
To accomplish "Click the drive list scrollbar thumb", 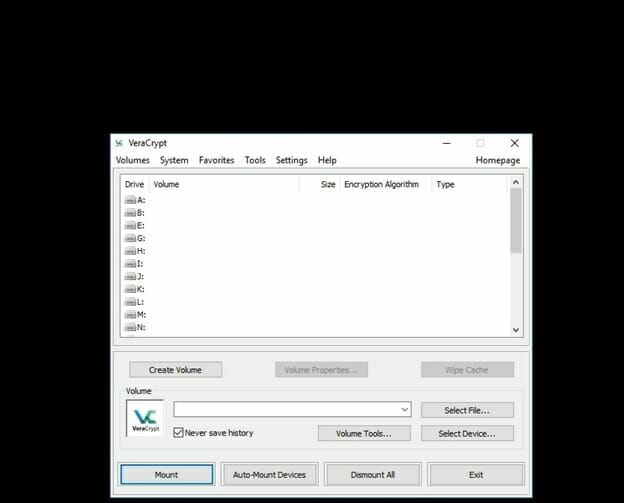I will click(x=516, y=220).
